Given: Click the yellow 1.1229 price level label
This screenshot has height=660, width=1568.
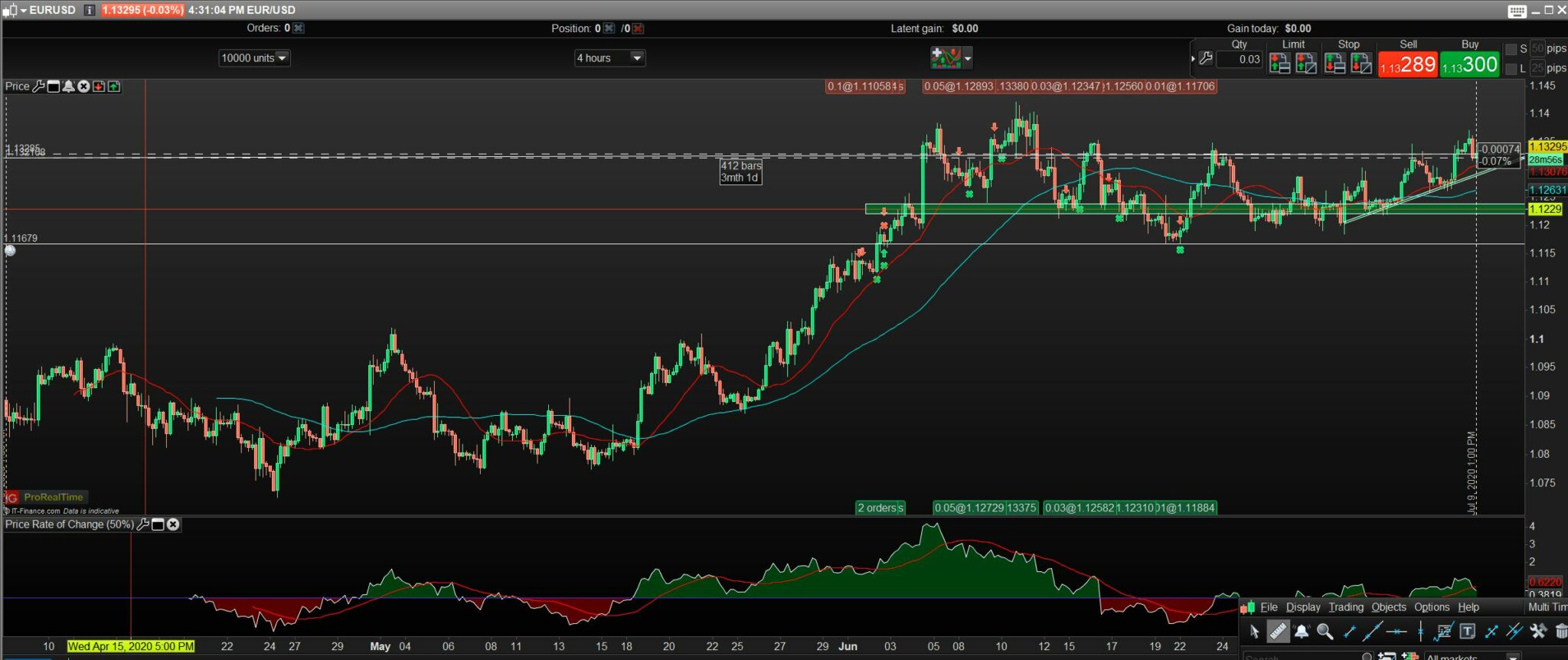Looking at the screenshot, I should (1544, 209).
